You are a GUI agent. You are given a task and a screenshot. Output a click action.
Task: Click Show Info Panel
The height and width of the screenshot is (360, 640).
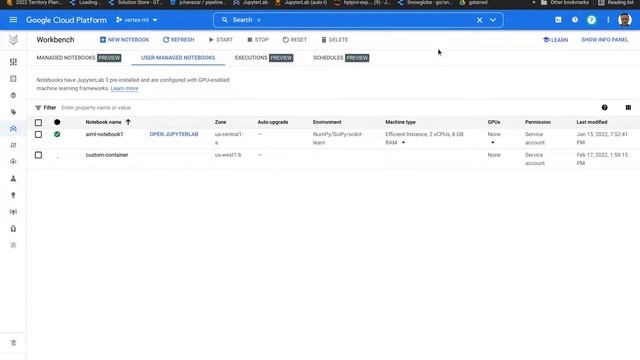[x=604, y=40]
